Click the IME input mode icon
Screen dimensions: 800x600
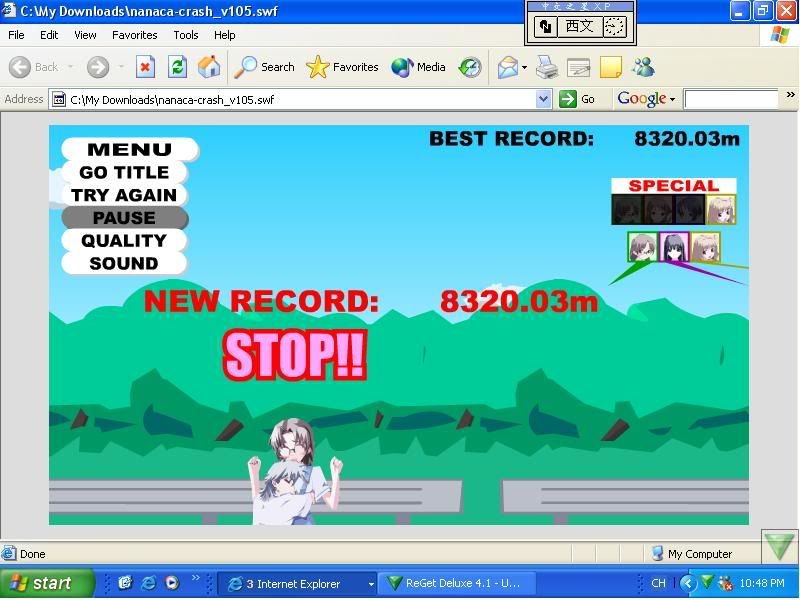click(x=545, y=26)
